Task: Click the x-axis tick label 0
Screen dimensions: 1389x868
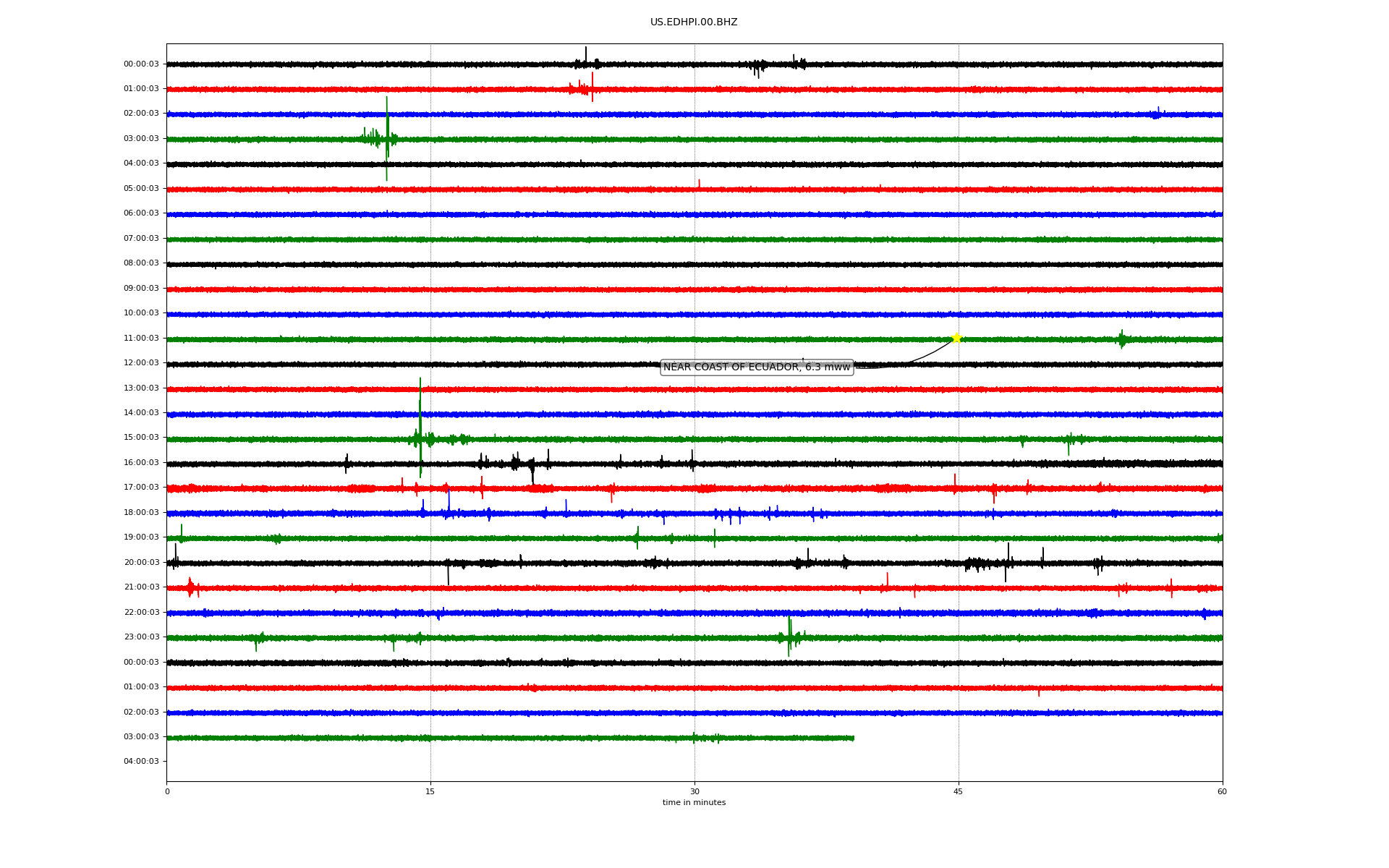Action: coord(167,792)
